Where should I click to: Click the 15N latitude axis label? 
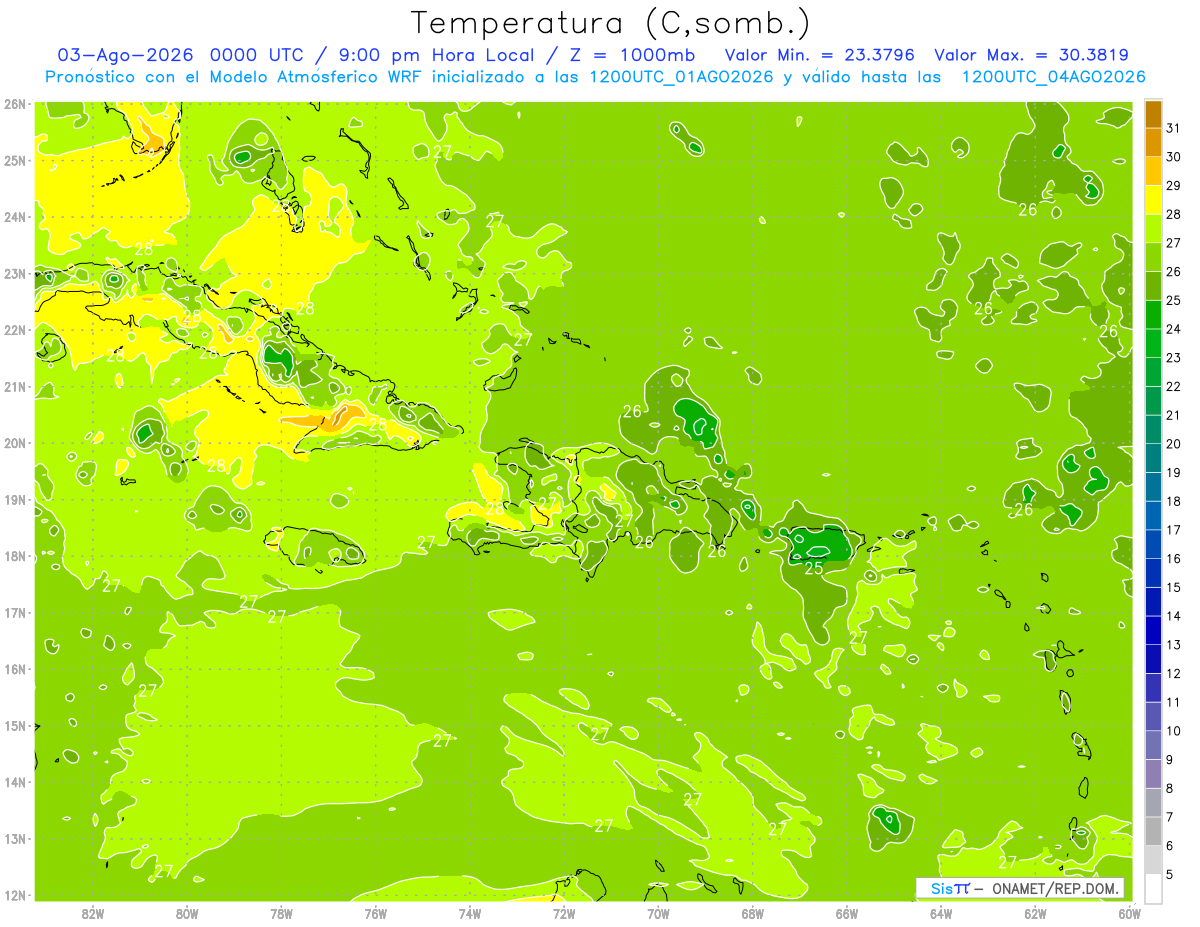(x=14, y=726)
